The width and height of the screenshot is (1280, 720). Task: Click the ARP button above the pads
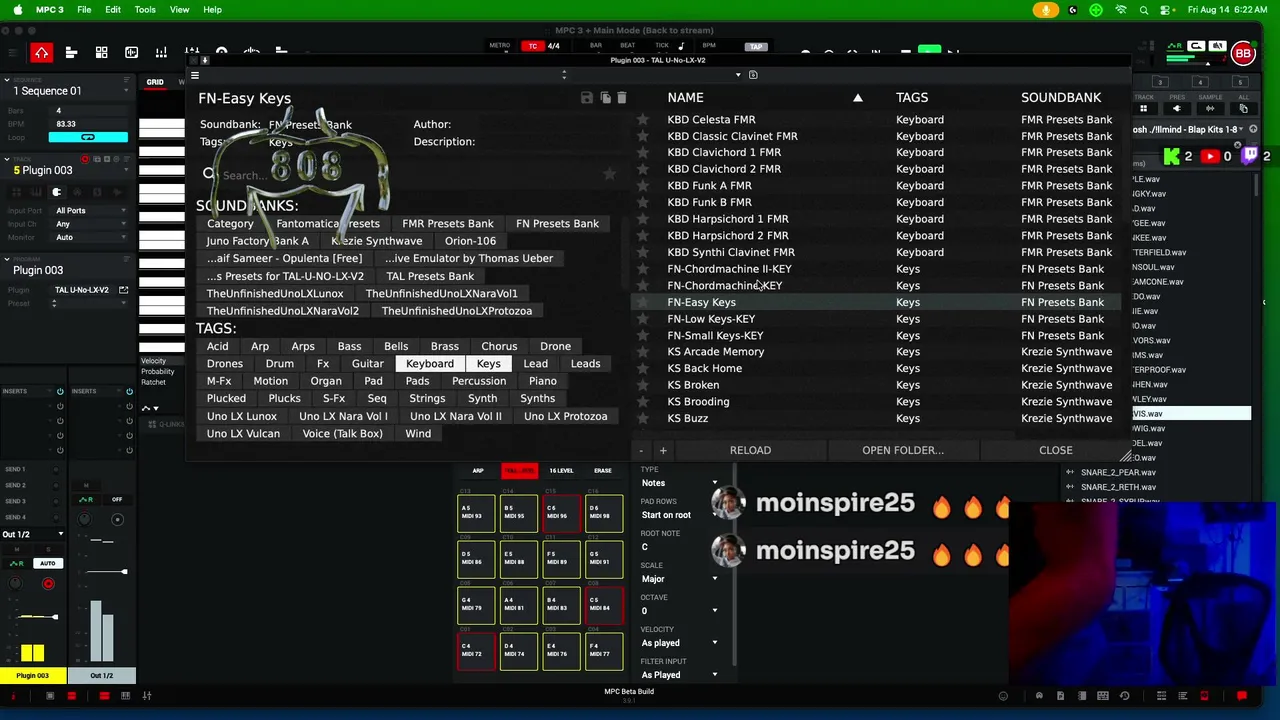478,471
